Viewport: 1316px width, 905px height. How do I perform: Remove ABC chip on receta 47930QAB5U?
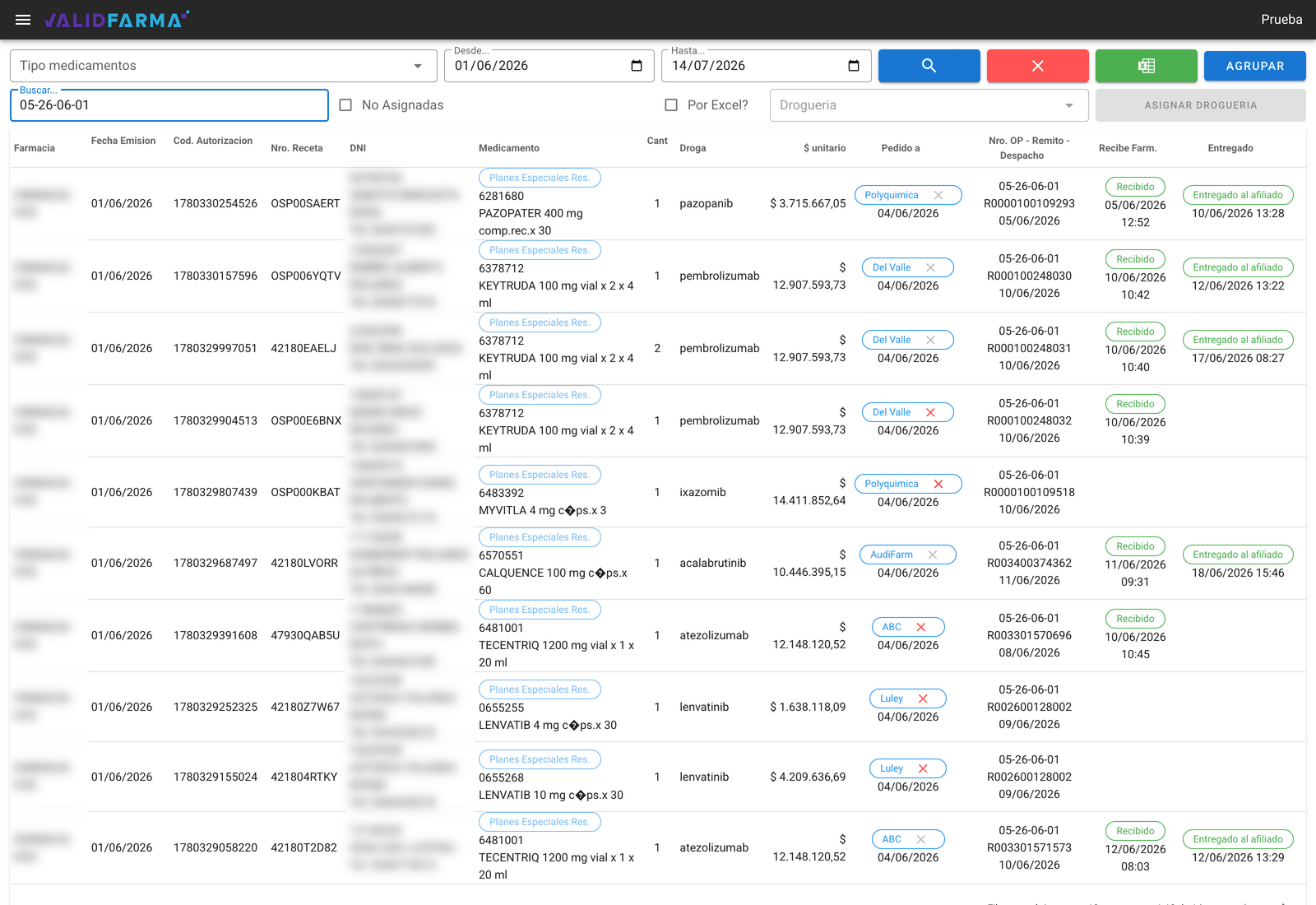pos(921,627)
